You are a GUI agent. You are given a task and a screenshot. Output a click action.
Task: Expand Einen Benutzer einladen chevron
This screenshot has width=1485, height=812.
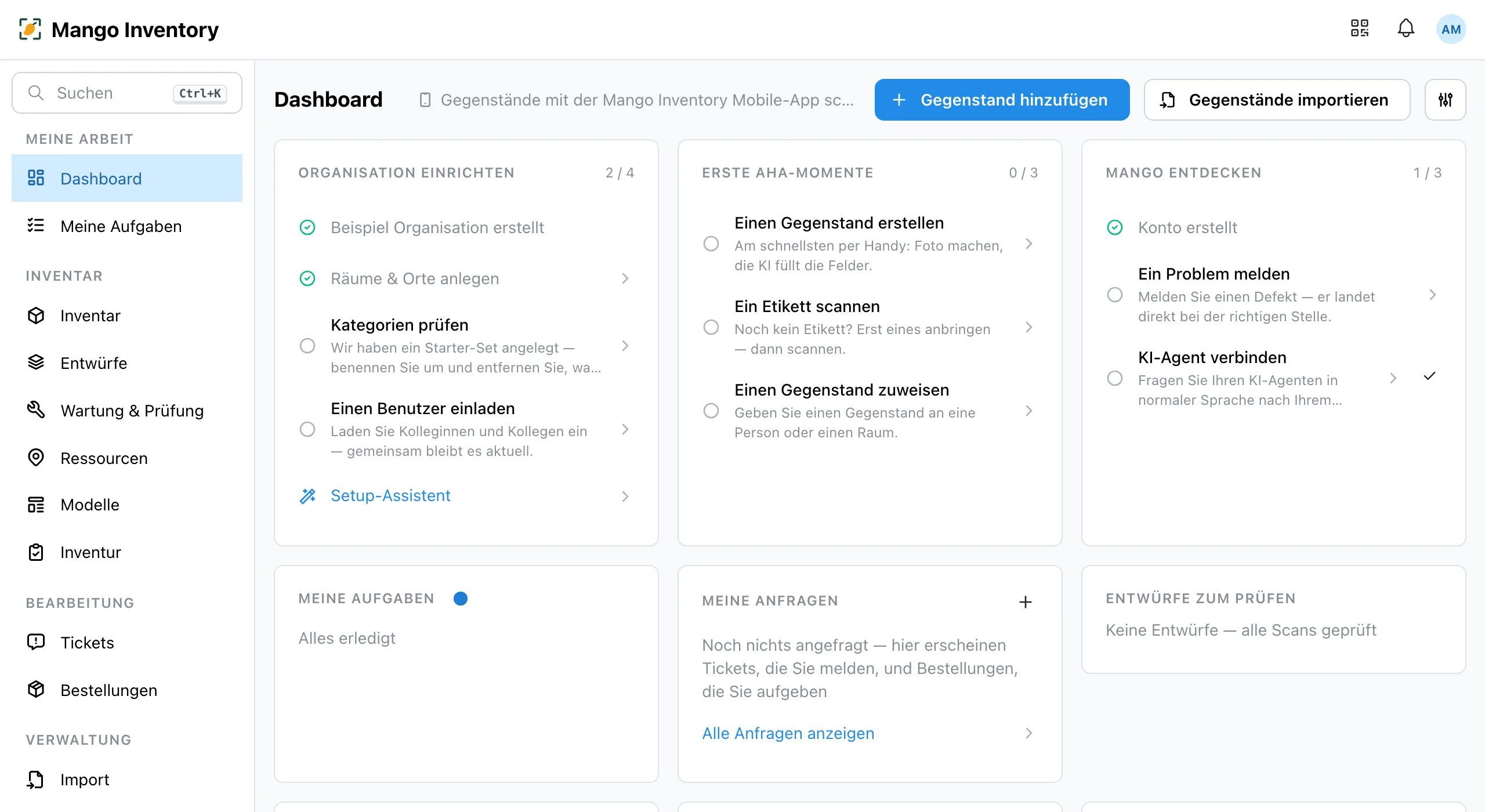tap(625, 430)
